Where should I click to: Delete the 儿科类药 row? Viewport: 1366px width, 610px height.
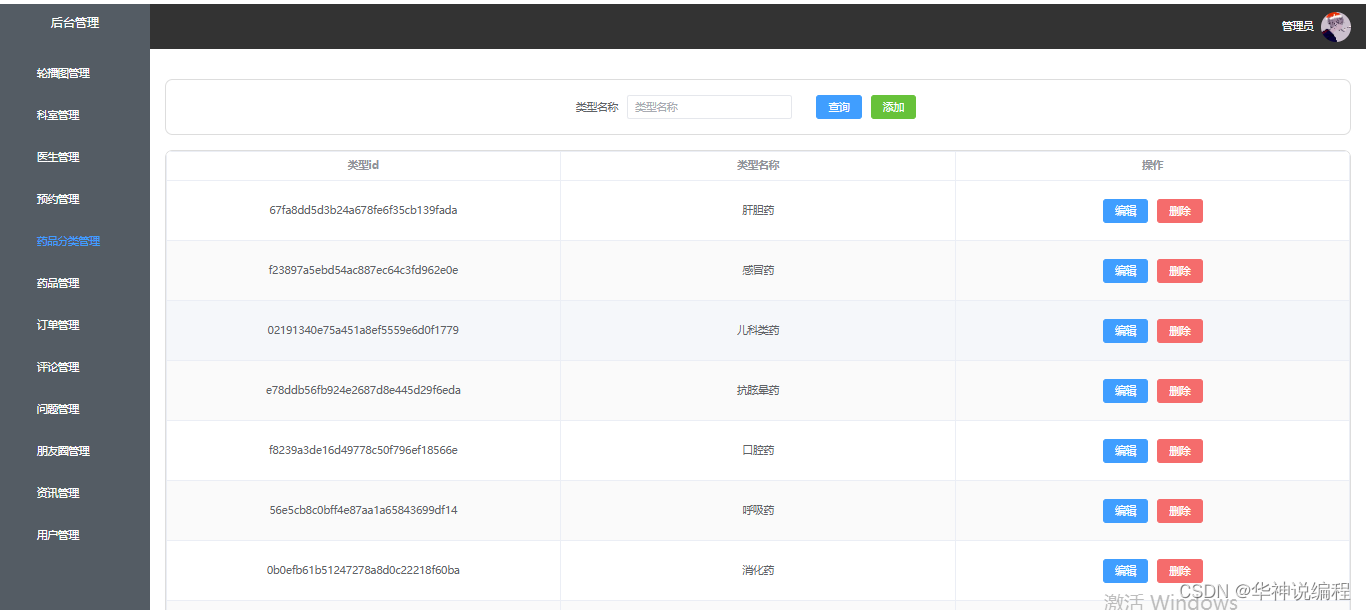click(x=1180, y=331)
